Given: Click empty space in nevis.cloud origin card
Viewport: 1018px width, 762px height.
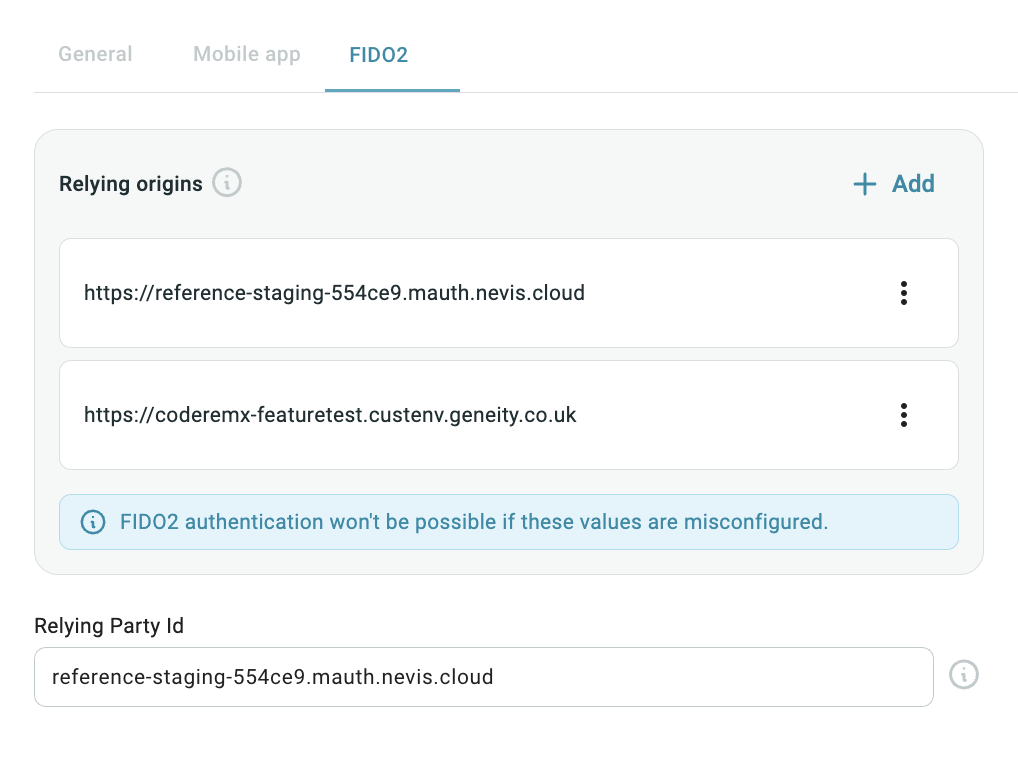Looking at the screenshot, I should click(730, 293).
